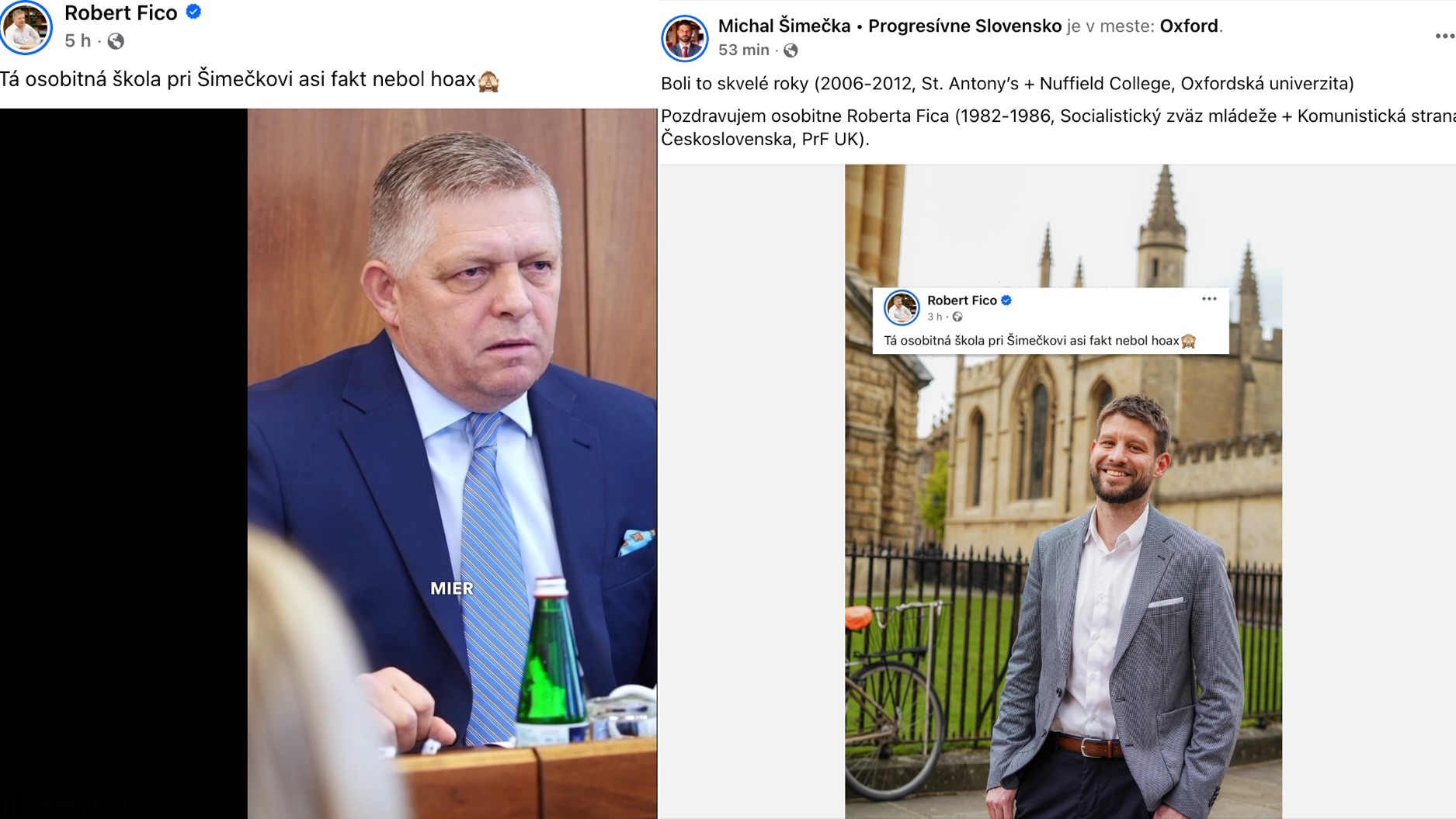The height and width of the screenshot is (819, 1456).
Task: Click the globe privacy icon under Robert Fico
Action: pos(116,41)
